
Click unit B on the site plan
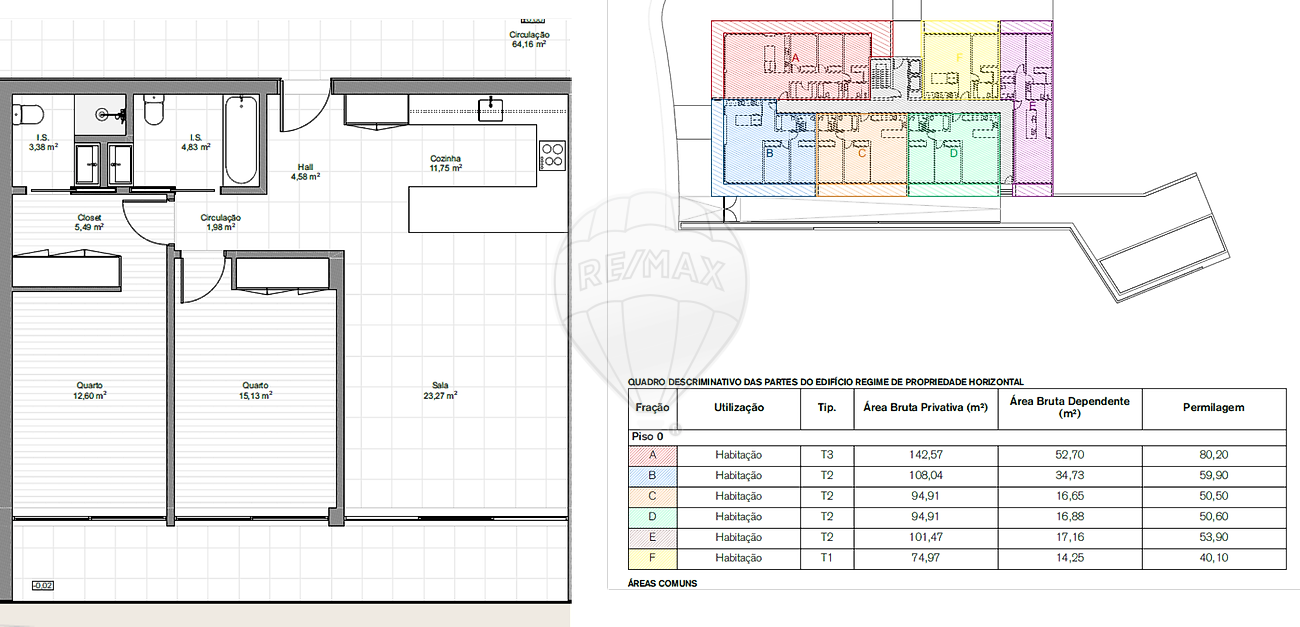768,153
